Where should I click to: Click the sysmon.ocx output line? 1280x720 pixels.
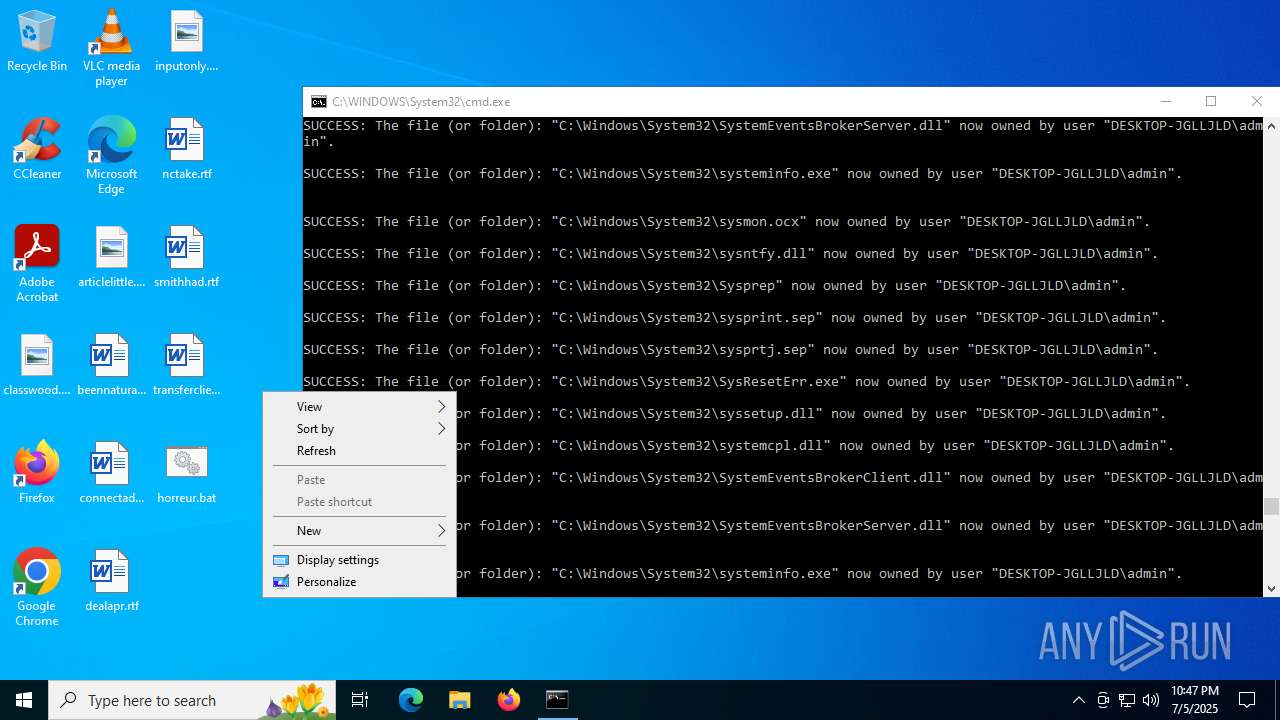[727, 221]
